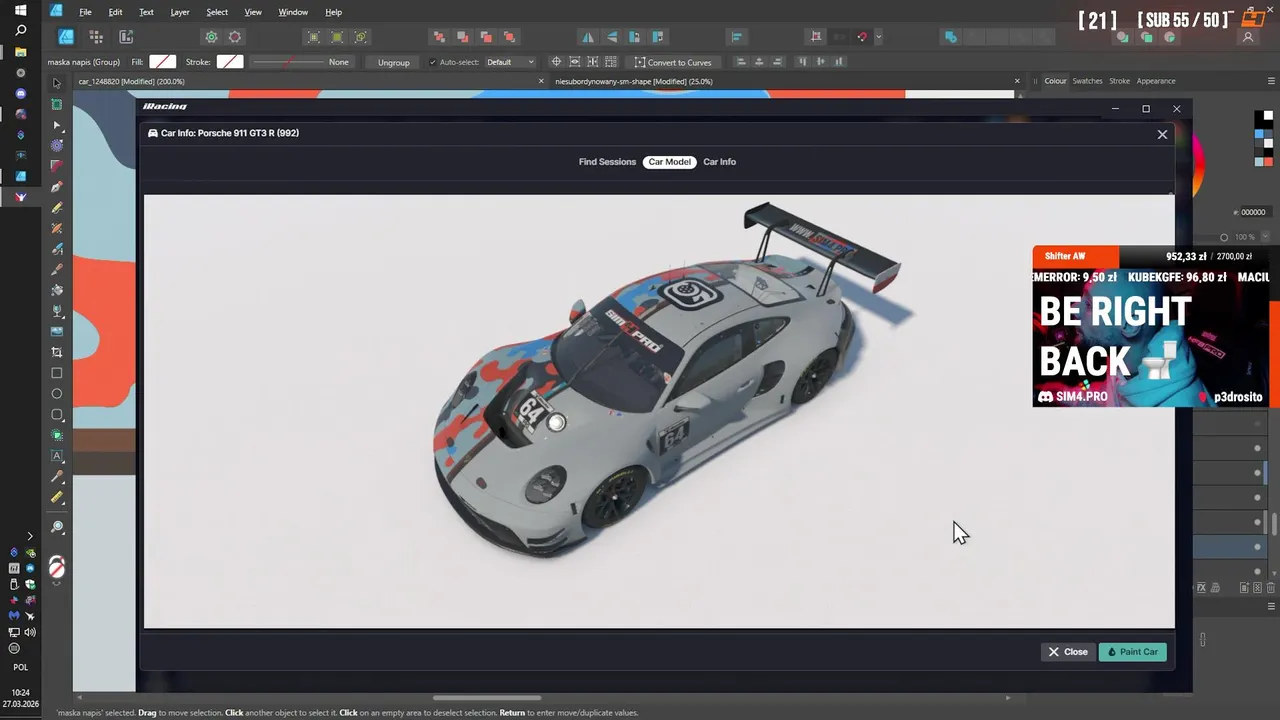Toggle visibility dot of highlighted layer row
This screenshot has width=1280, height=720.
pyautogui.click(x=1258, y=547)
